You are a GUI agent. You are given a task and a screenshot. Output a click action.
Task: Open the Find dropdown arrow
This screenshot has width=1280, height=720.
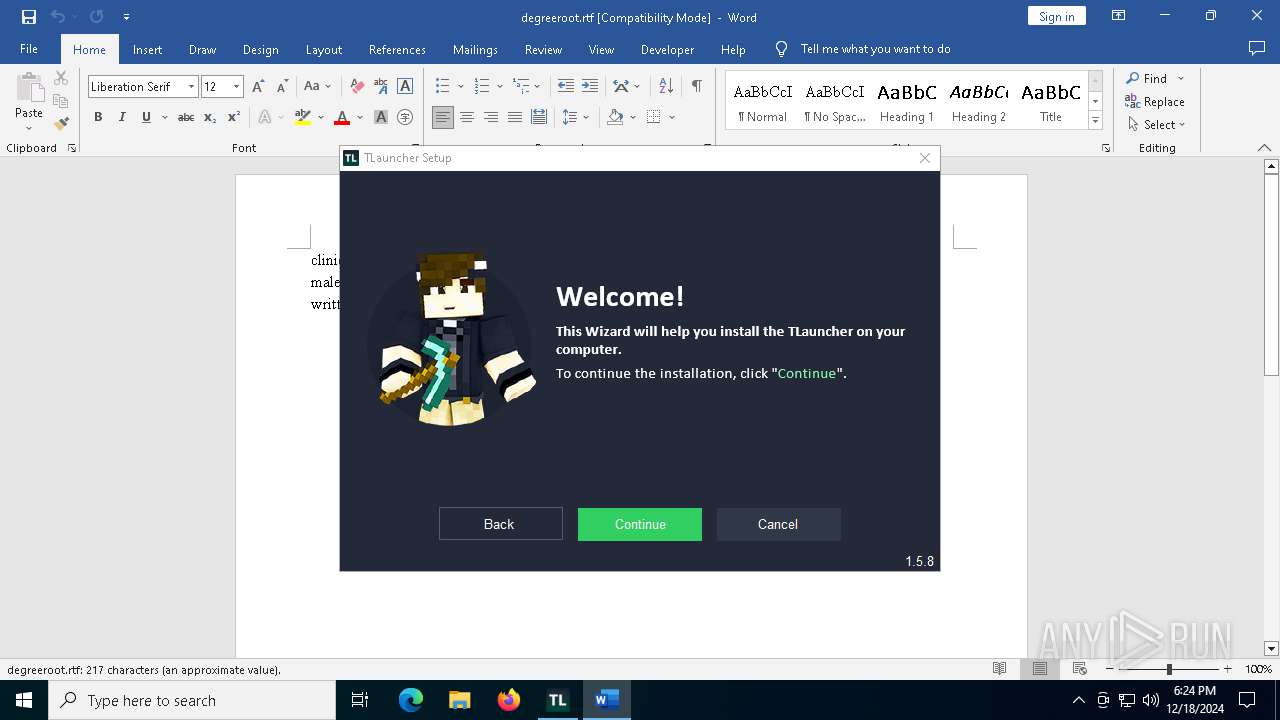pyautogui.click(x=1181, y=78)
